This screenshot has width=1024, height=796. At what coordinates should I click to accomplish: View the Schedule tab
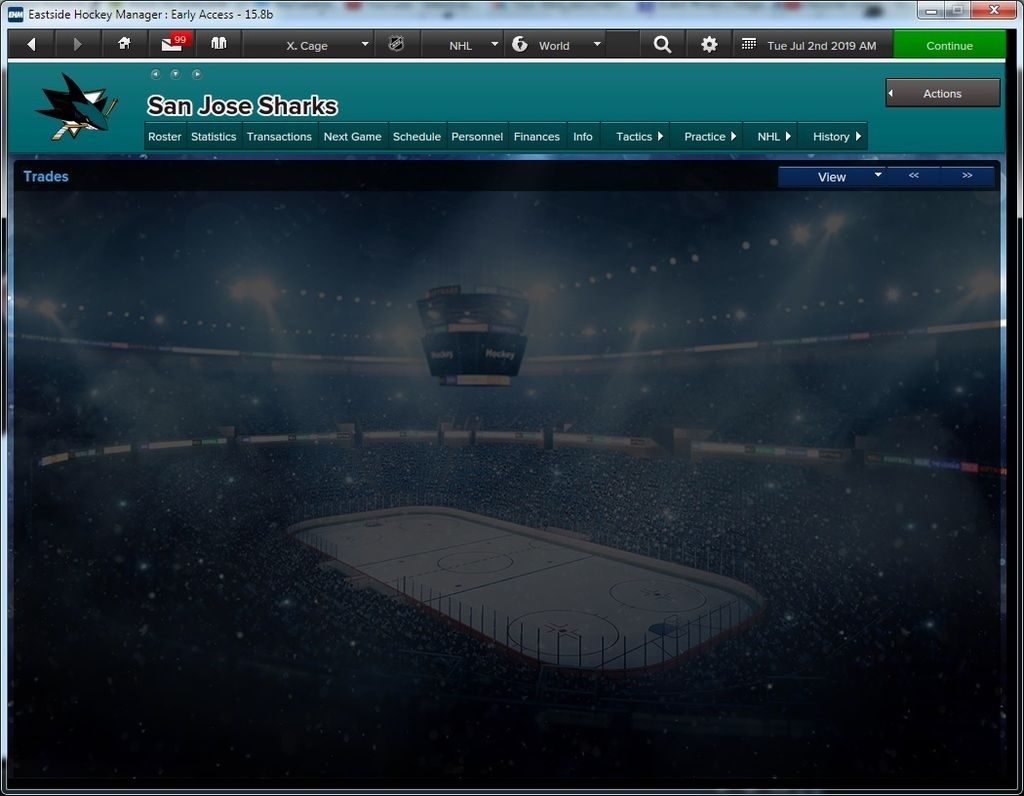pyautogui.click(x=417, y=136)
